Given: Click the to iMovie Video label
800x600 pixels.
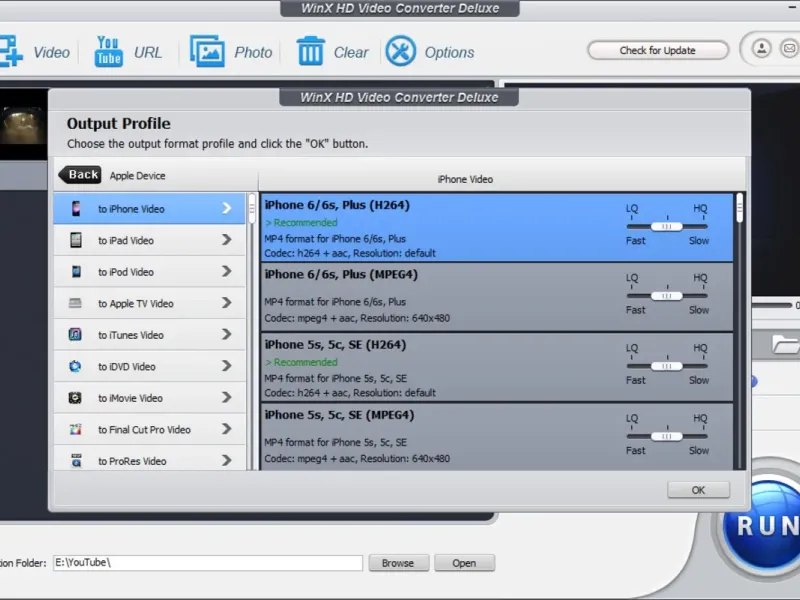Looking at the screenshot, I should [x=131, y=398].
